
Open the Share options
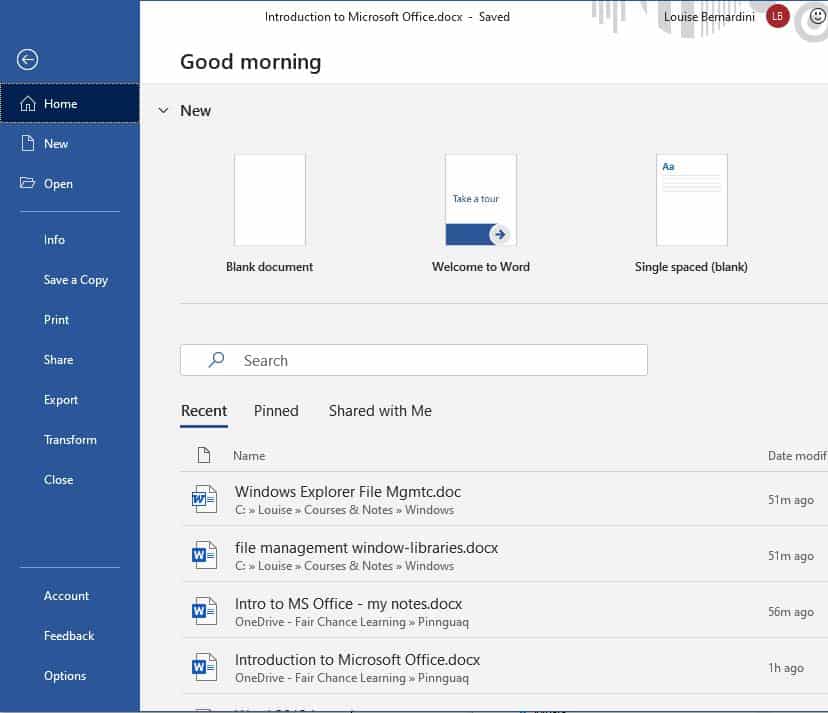58,360
